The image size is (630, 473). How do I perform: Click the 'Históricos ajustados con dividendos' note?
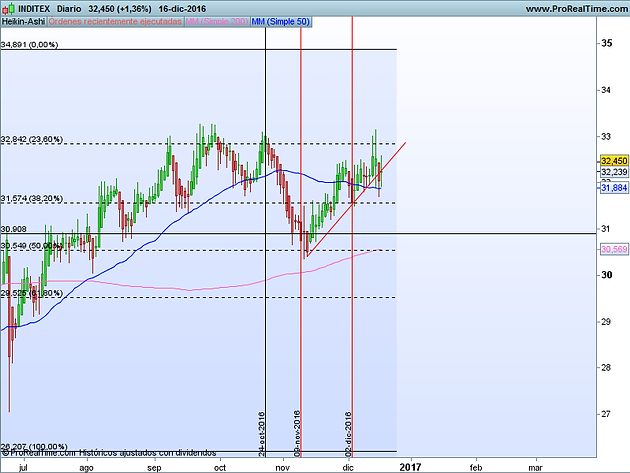pyautogui.click(x=147, y=453)
